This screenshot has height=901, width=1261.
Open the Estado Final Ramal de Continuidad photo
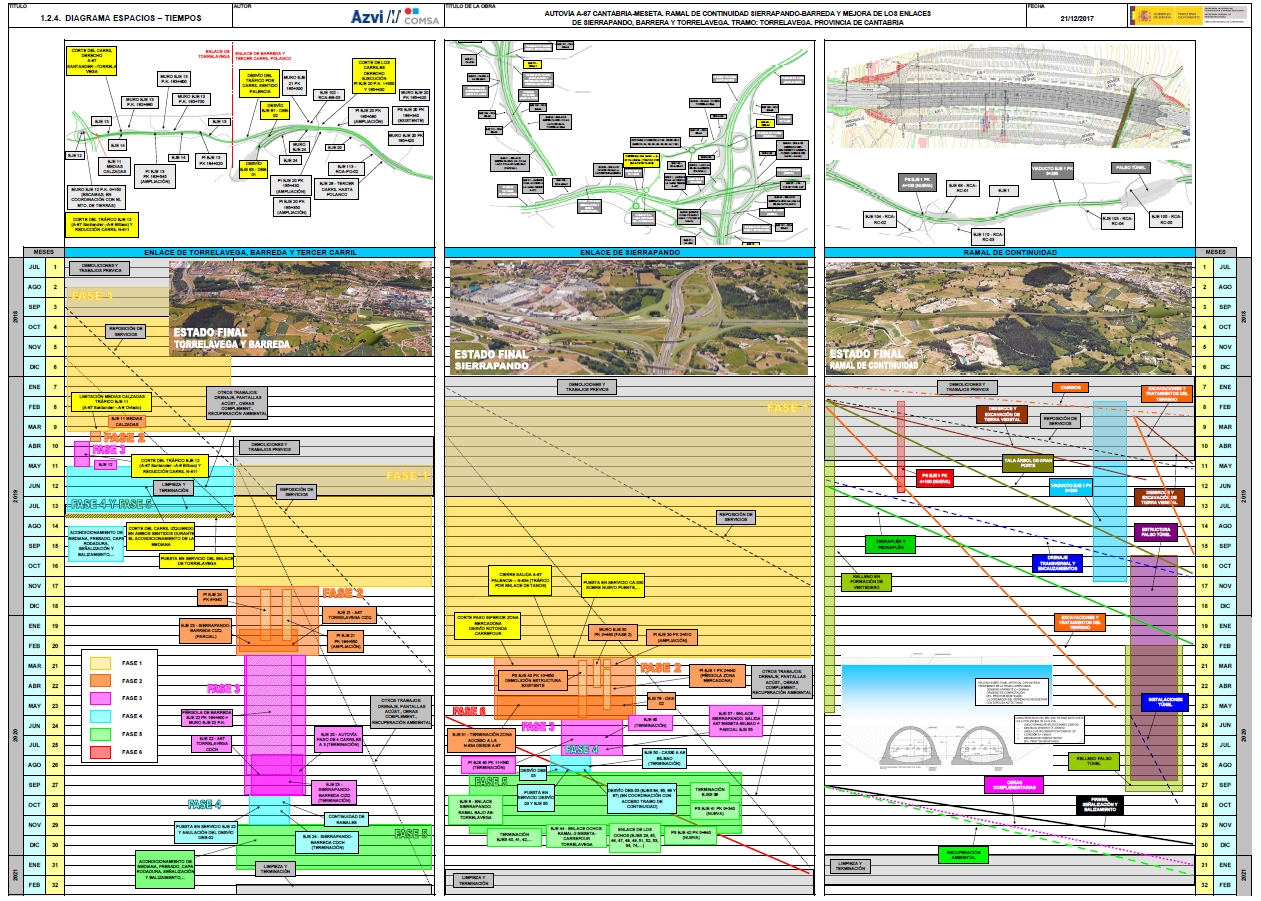[x=1010, y=317]
